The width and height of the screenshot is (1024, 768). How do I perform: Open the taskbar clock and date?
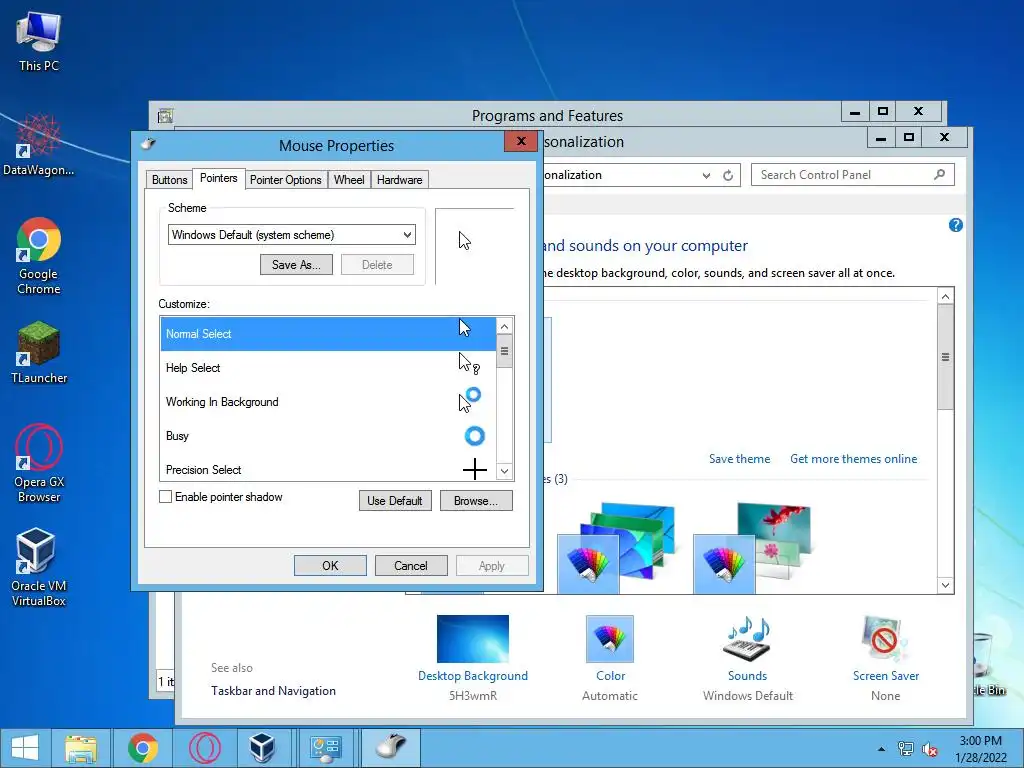[980, 749]
